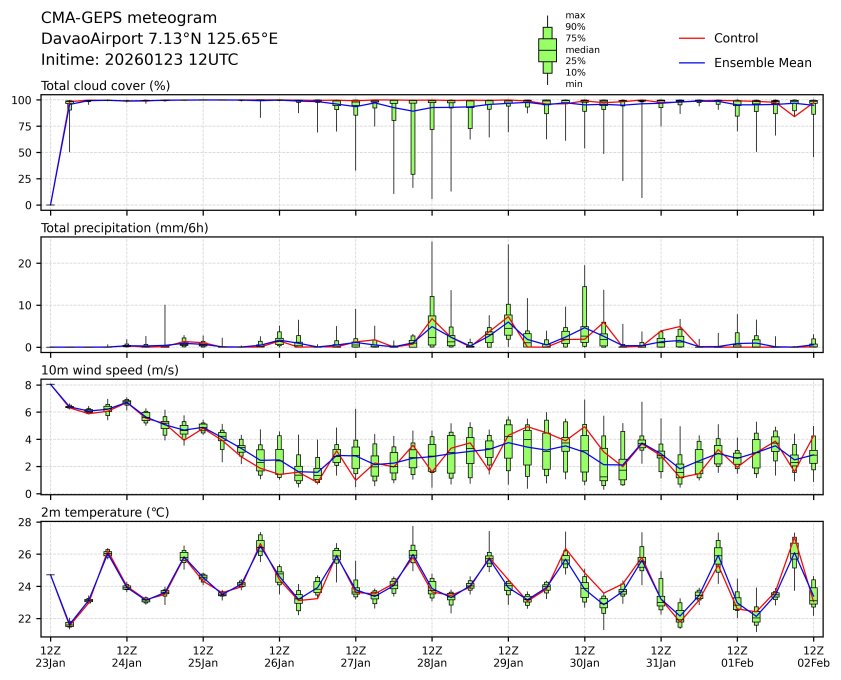Click the 'median' label in the legend
This screenshot has height=680, width=841.
pyautogui.click(x=582, y=49)
